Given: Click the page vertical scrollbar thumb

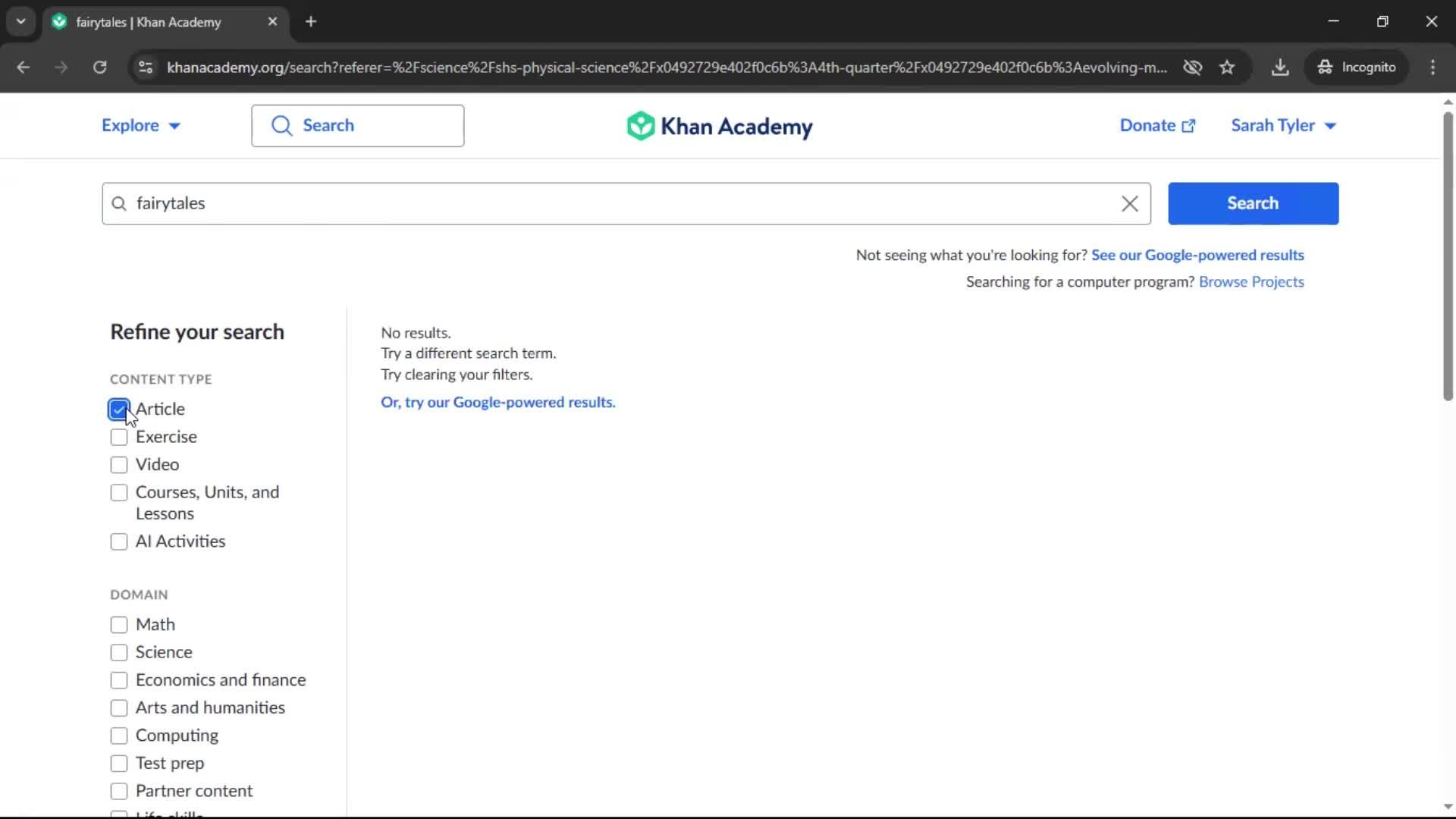Looking at the screenshot, I should pos(1448,256).
